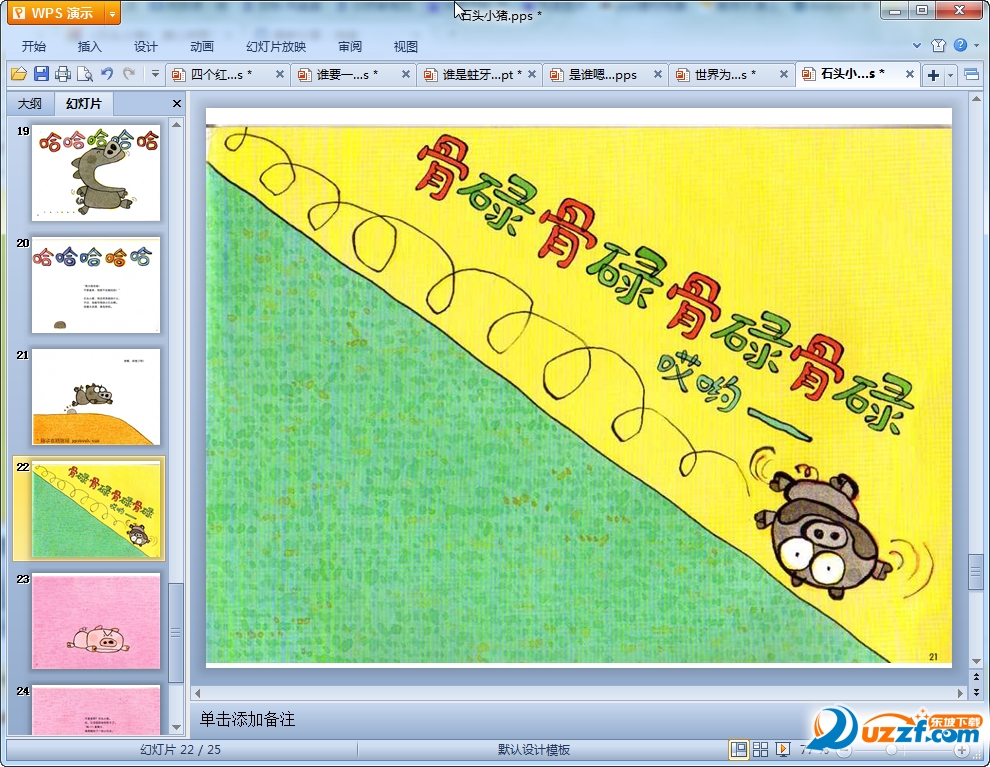
Task: Click horizontal scrollbar right arrow
Action: [x=960, y=693]
